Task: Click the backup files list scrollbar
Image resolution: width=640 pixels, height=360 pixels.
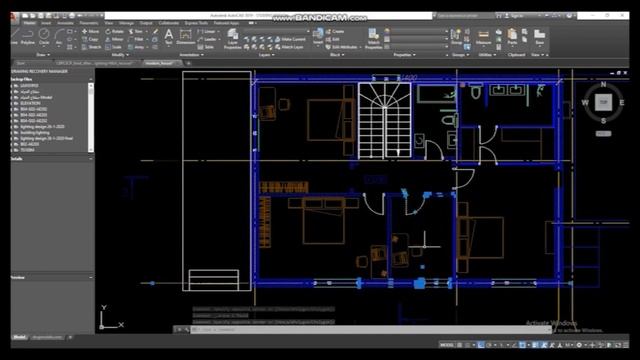Action: pos(91,118)
